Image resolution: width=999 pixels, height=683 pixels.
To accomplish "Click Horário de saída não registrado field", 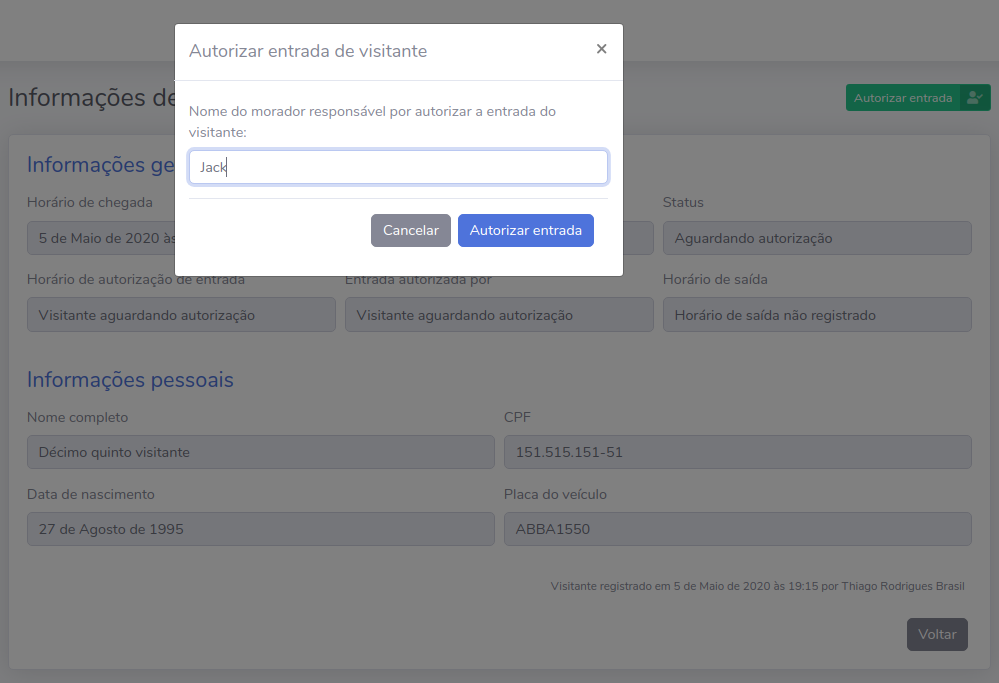I will pos(817,315).
